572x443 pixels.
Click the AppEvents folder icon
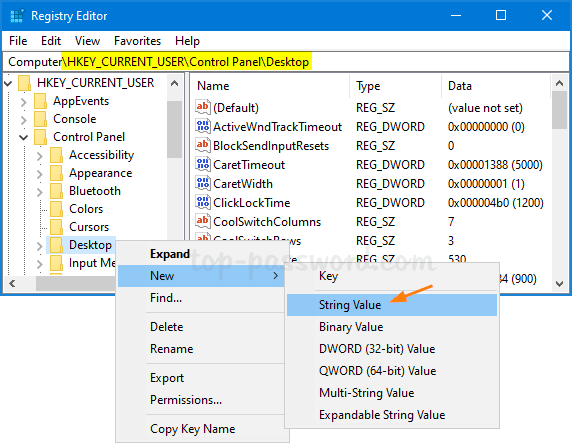(x=40, y=101)
